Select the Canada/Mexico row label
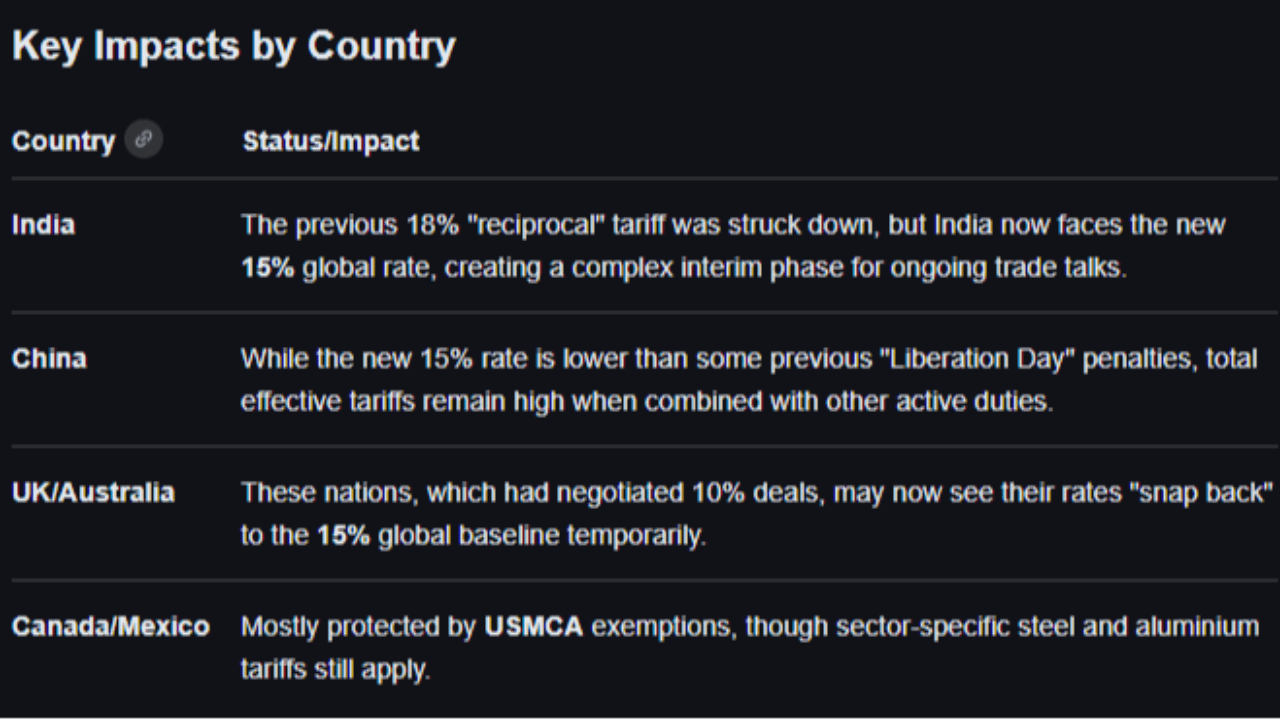The height and width of the screenshot is (720, 1280). tap(111, 627)
